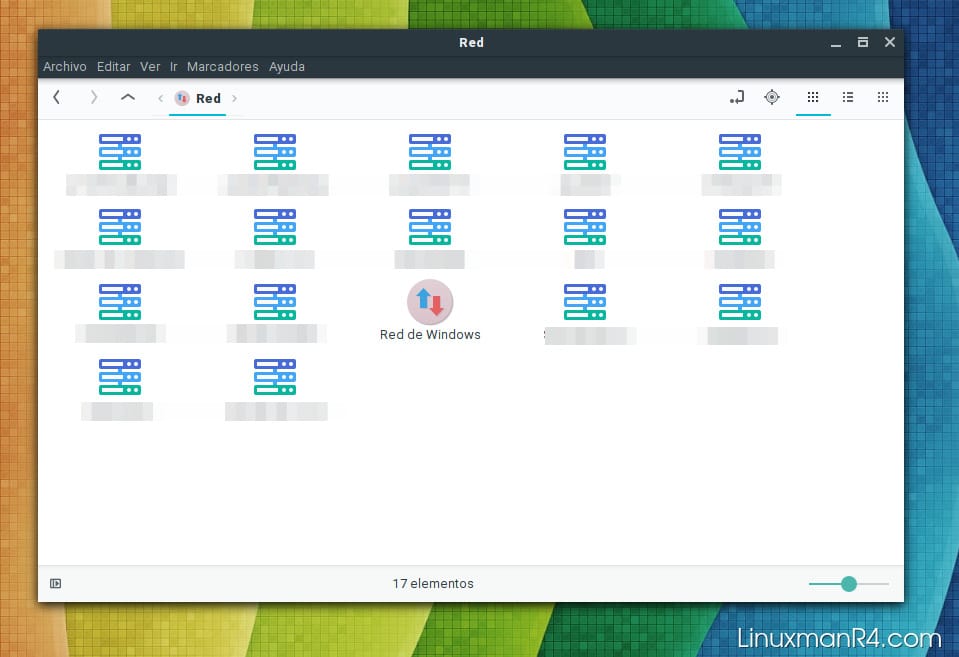Toggle the location entry bar icon
Screen dimensions: 959x657
tap(737, 98)
